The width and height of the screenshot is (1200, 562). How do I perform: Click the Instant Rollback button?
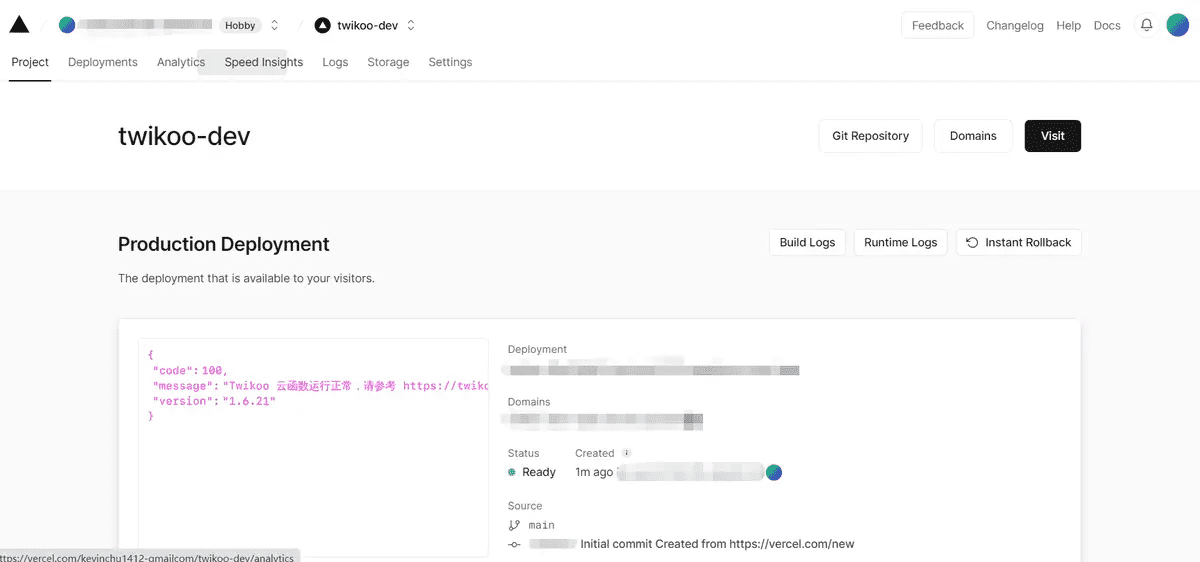tap(1018, 242)
